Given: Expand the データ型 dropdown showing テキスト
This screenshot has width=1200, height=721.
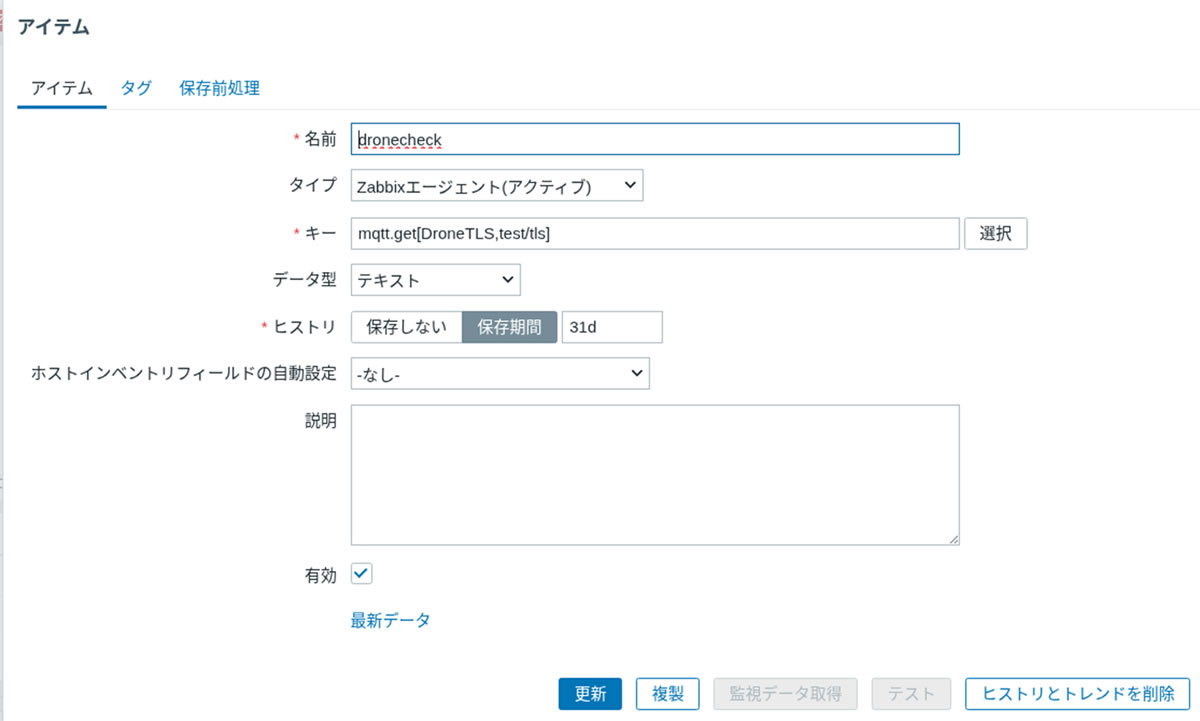Looking at the screenshot, I should click(435, 280).
